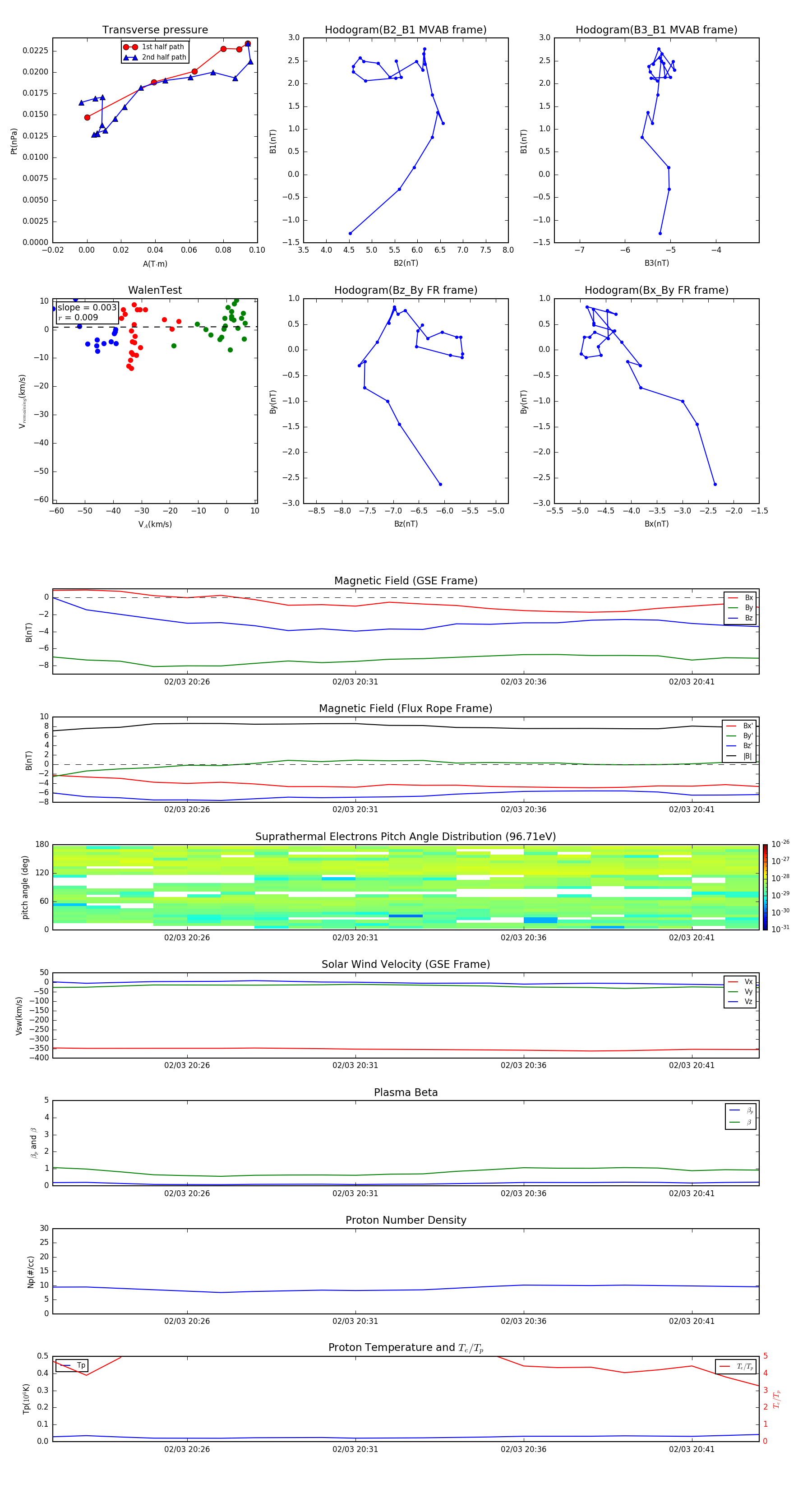Click the pitch angle colorbar gradient
The width and height of the screenshot is (812, 1489).
[x=765, y=887]
